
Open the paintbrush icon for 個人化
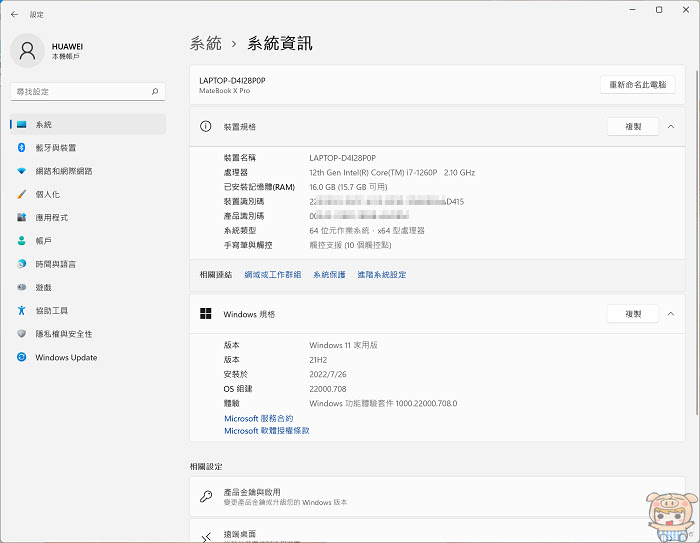coord(21,194)
